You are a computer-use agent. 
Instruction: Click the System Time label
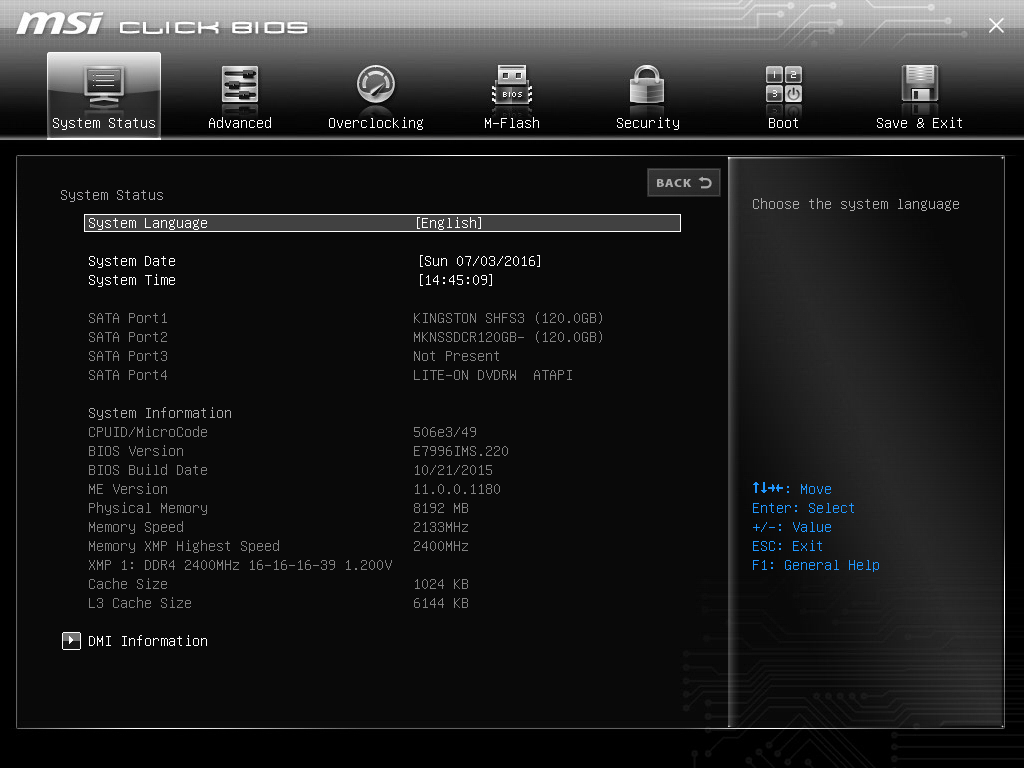132,280
